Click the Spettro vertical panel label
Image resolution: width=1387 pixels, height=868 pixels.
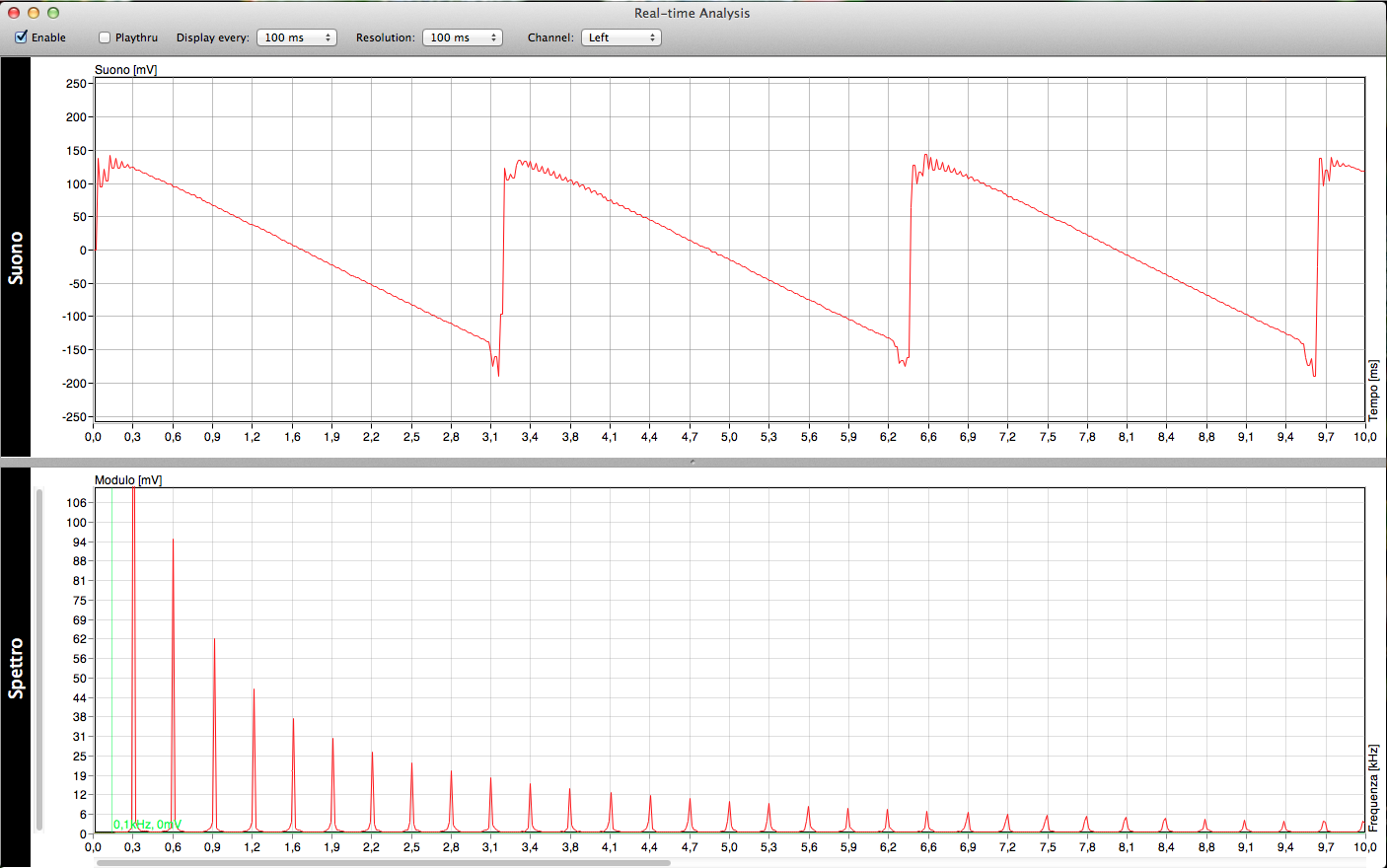coord(16,668)
